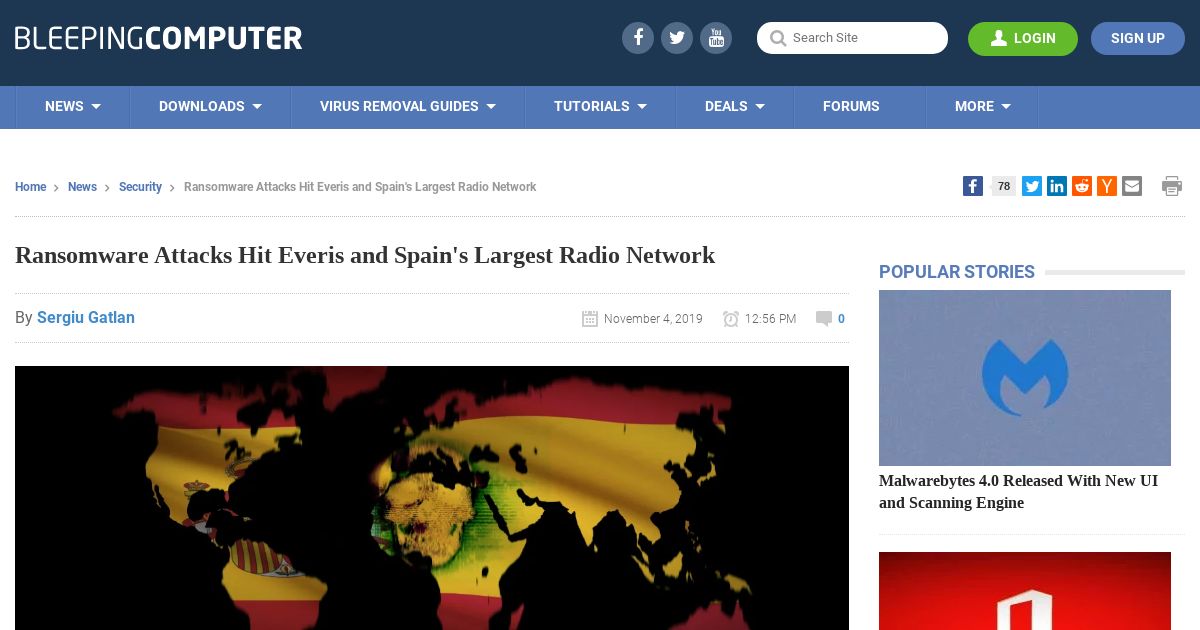Expand Virus Removal Guides dropdown
The image size is (1200, 630).
point(408,106)
